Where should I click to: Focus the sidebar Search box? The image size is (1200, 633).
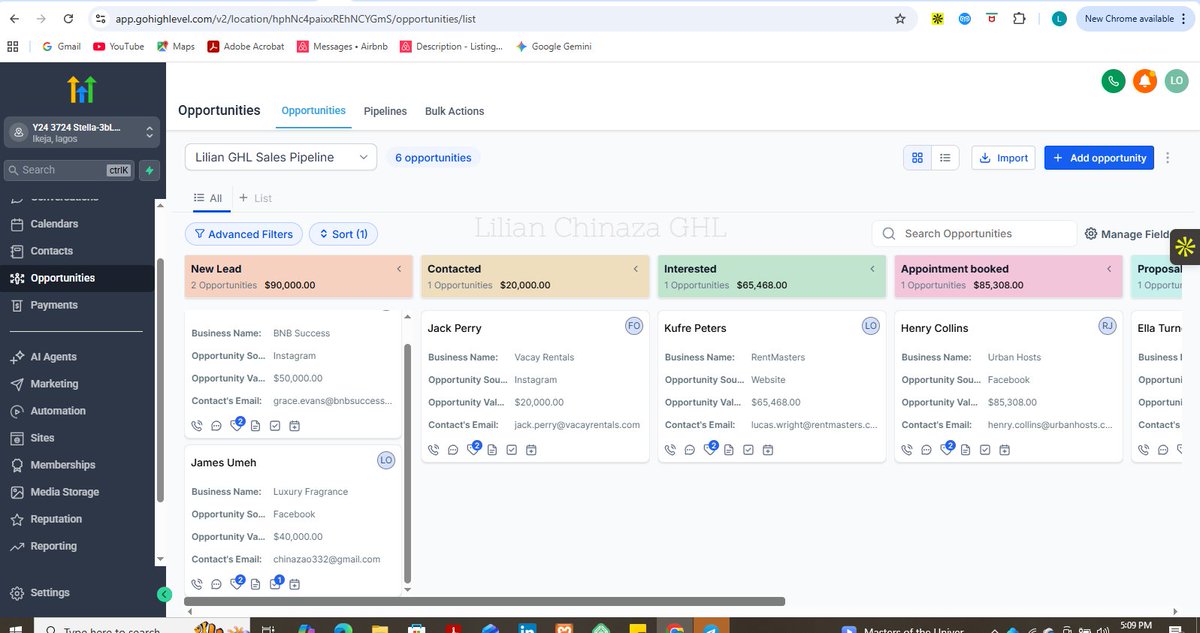point(69,170)
